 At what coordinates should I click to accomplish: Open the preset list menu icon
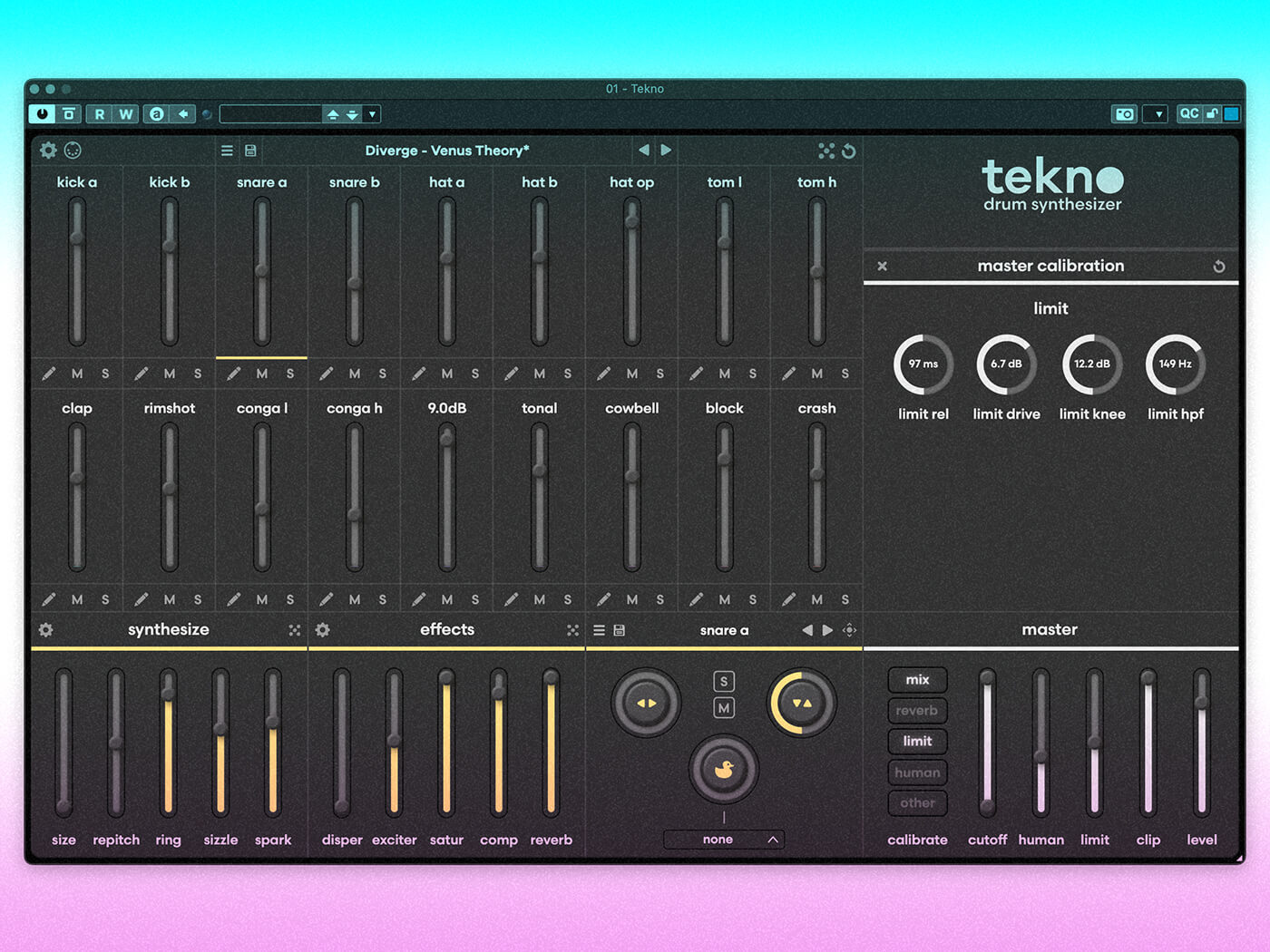[227, 151]
